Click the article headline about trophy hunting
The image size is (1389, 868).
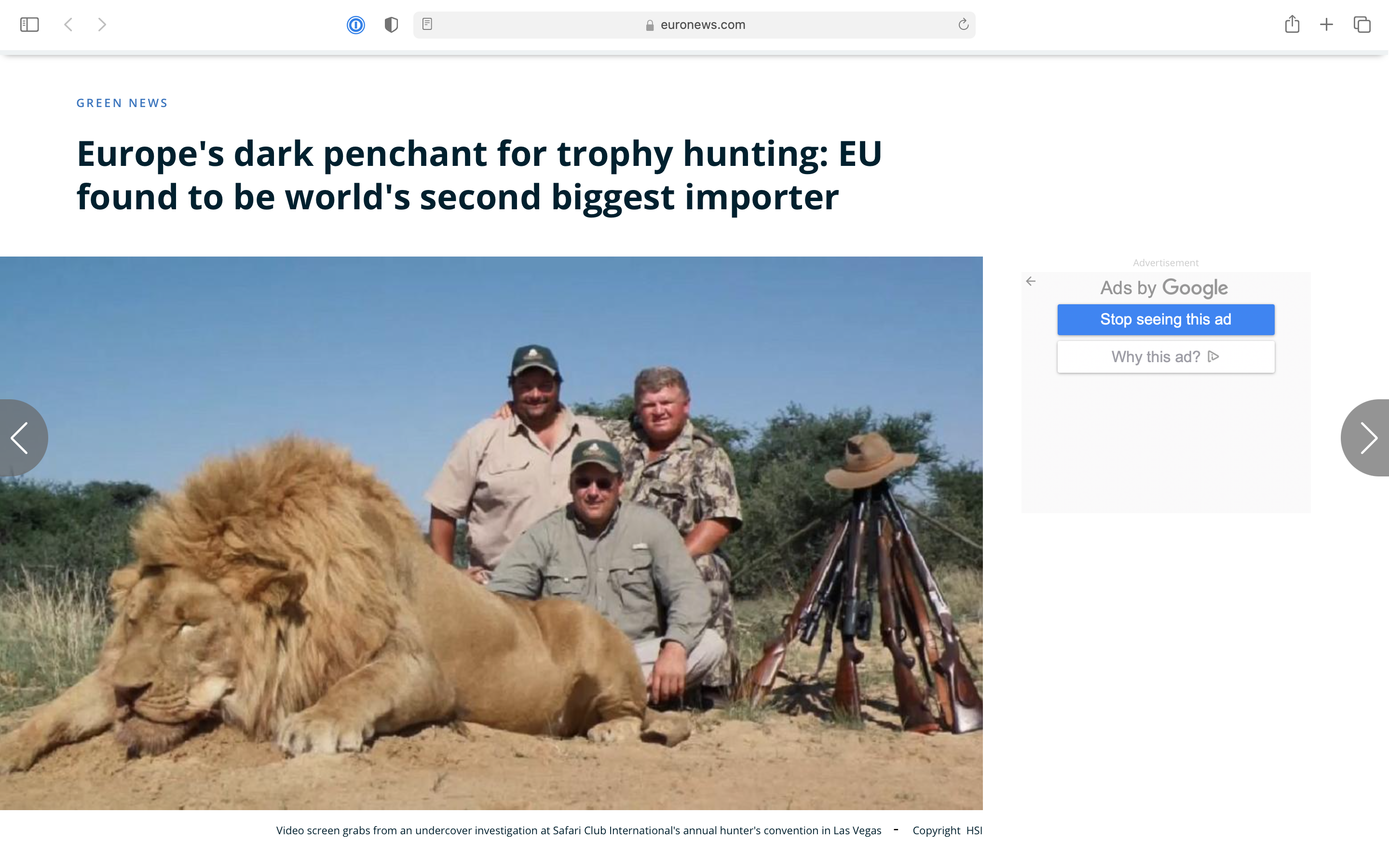coord(479,175)
